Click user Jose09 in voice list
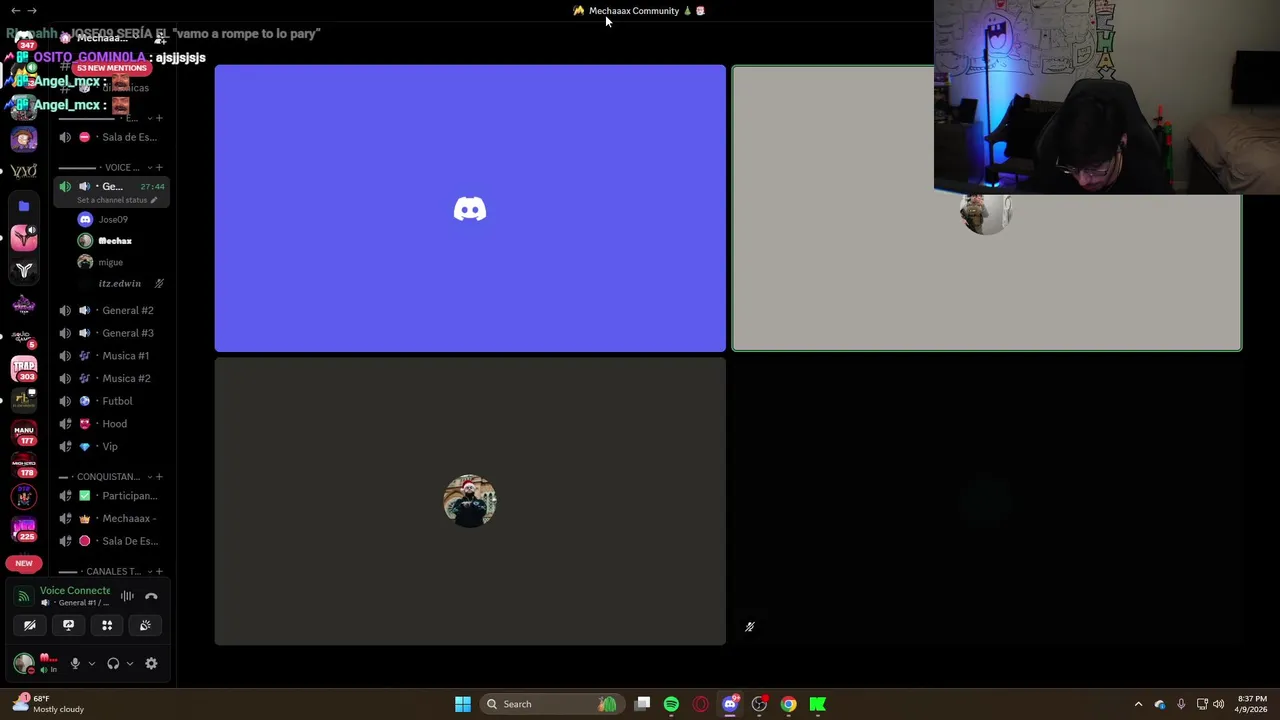 113,219
